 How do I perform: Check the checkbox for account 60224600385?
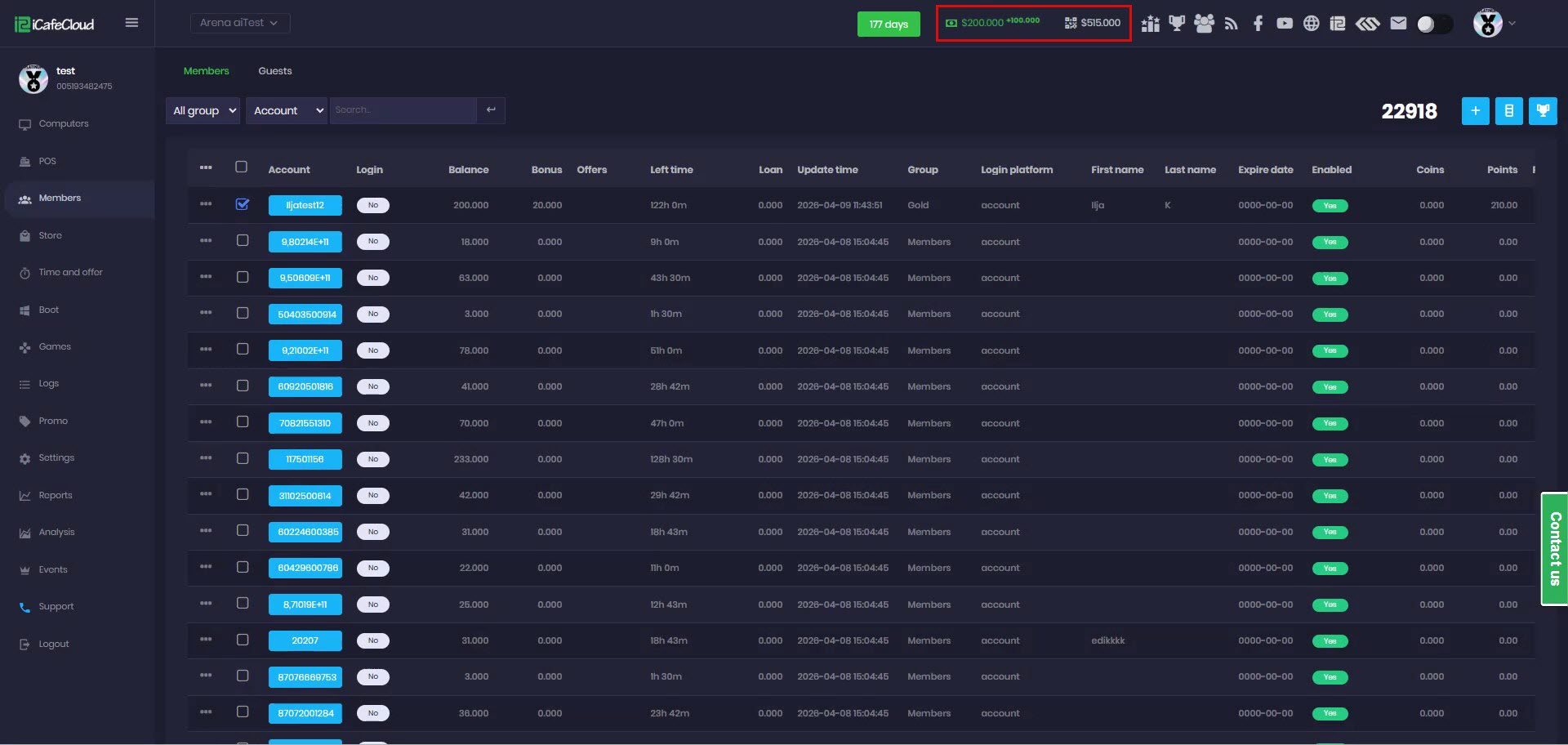pos(243,530)
